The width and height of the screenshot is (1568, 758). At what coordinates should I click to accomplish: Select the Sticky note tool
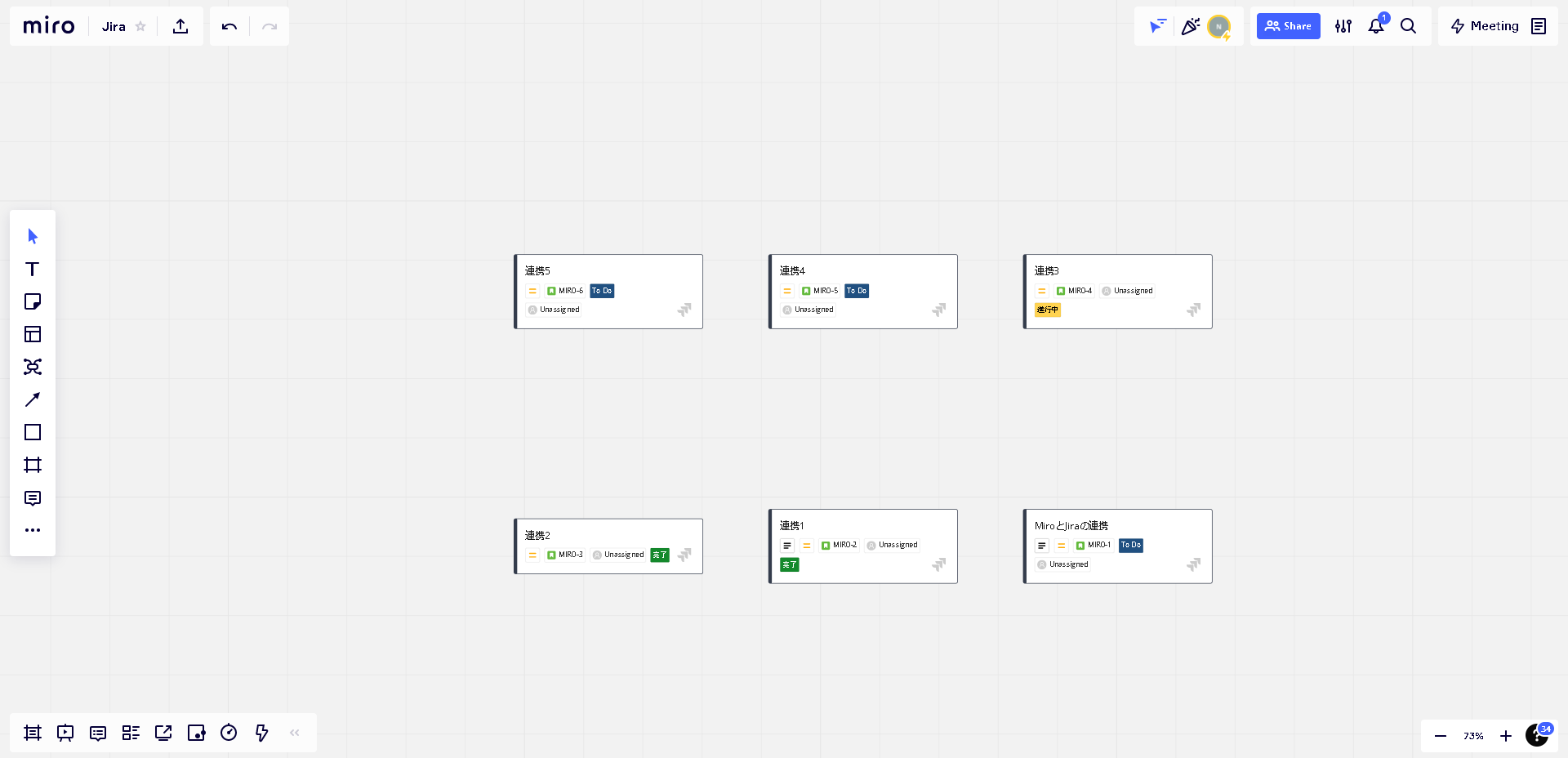[x=33, y=301]
